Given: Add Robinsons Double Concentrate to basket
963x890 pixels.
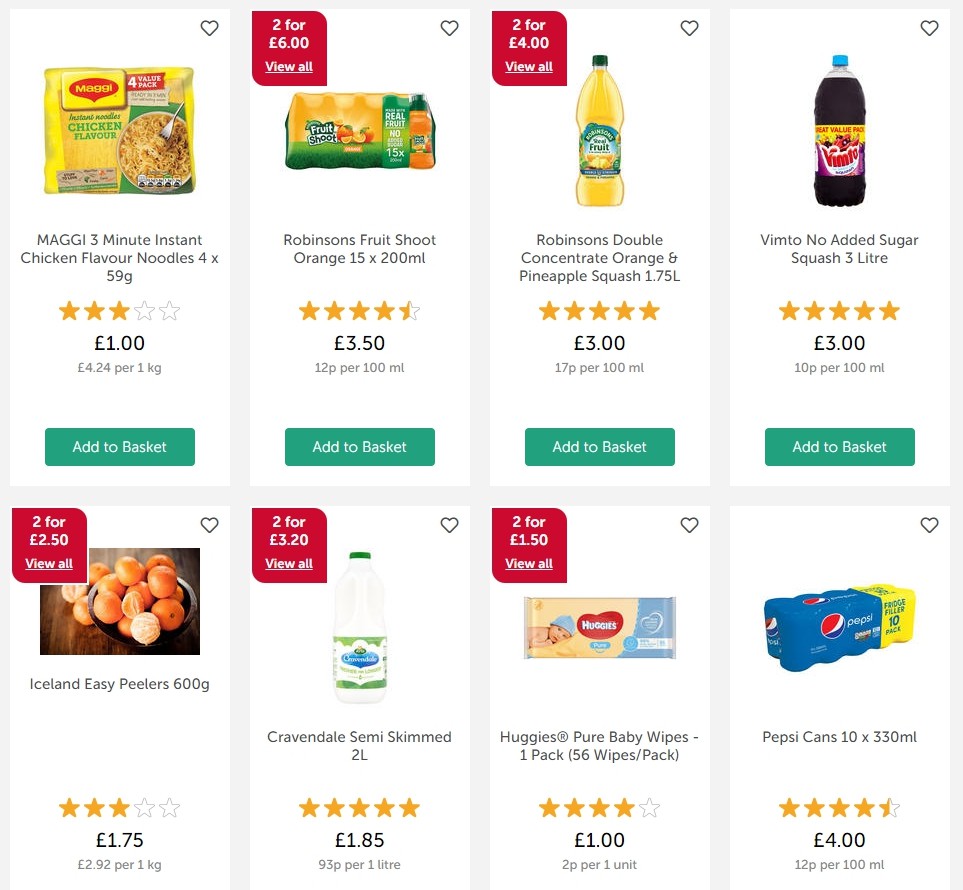Looking at the screenshot, I should (x=599, y=447).
